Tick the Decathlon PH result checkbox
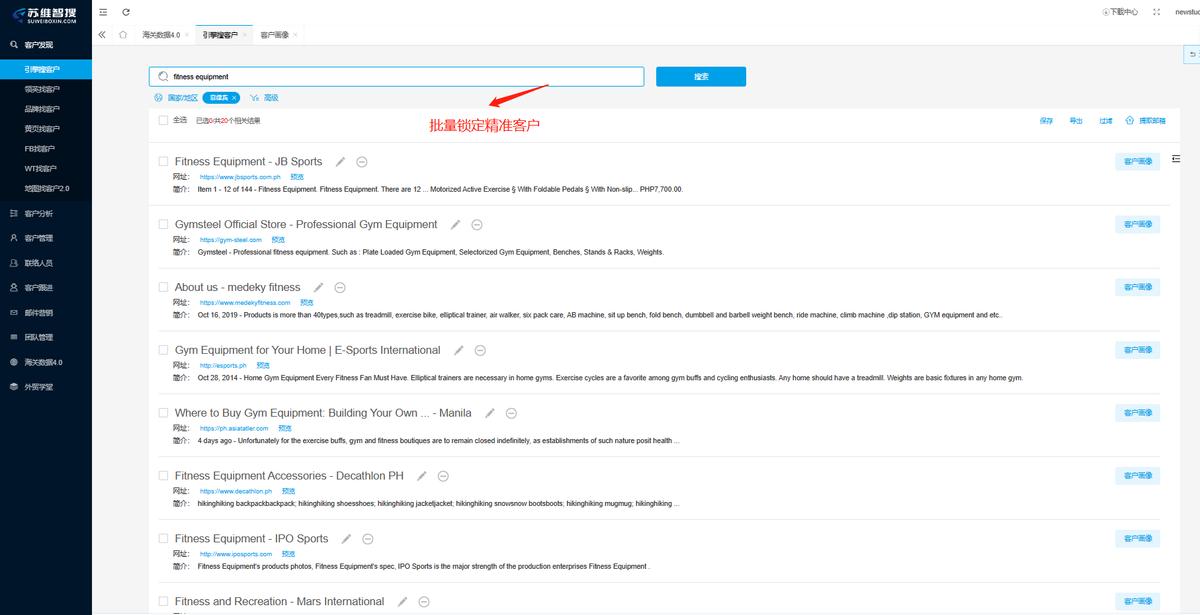The width and height of the screenshot is (1200, 615). tap(163, 476)
